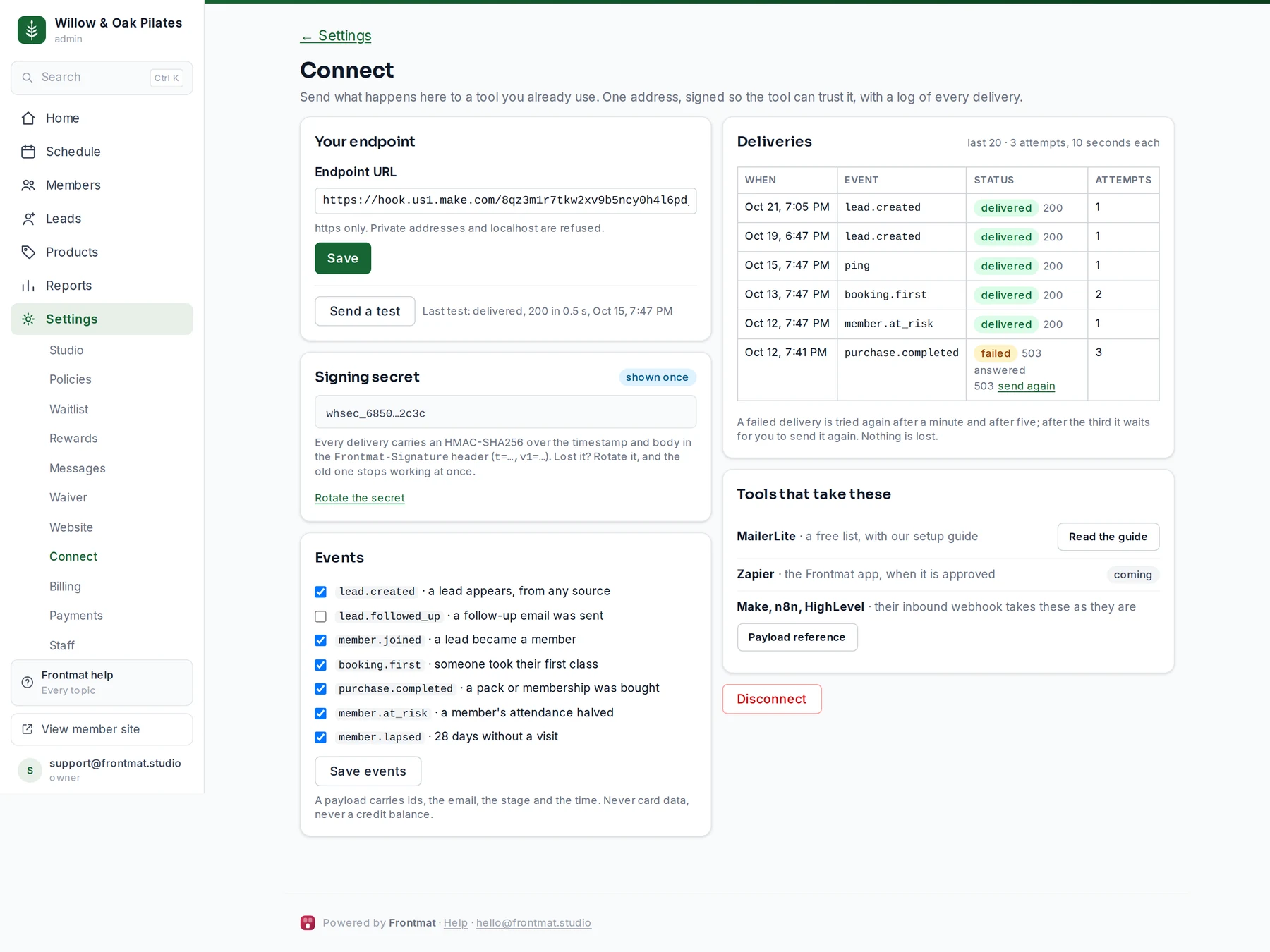Open the Studio settings page
The height and width of the screenshot is (952, 1270).
(66, 350)
